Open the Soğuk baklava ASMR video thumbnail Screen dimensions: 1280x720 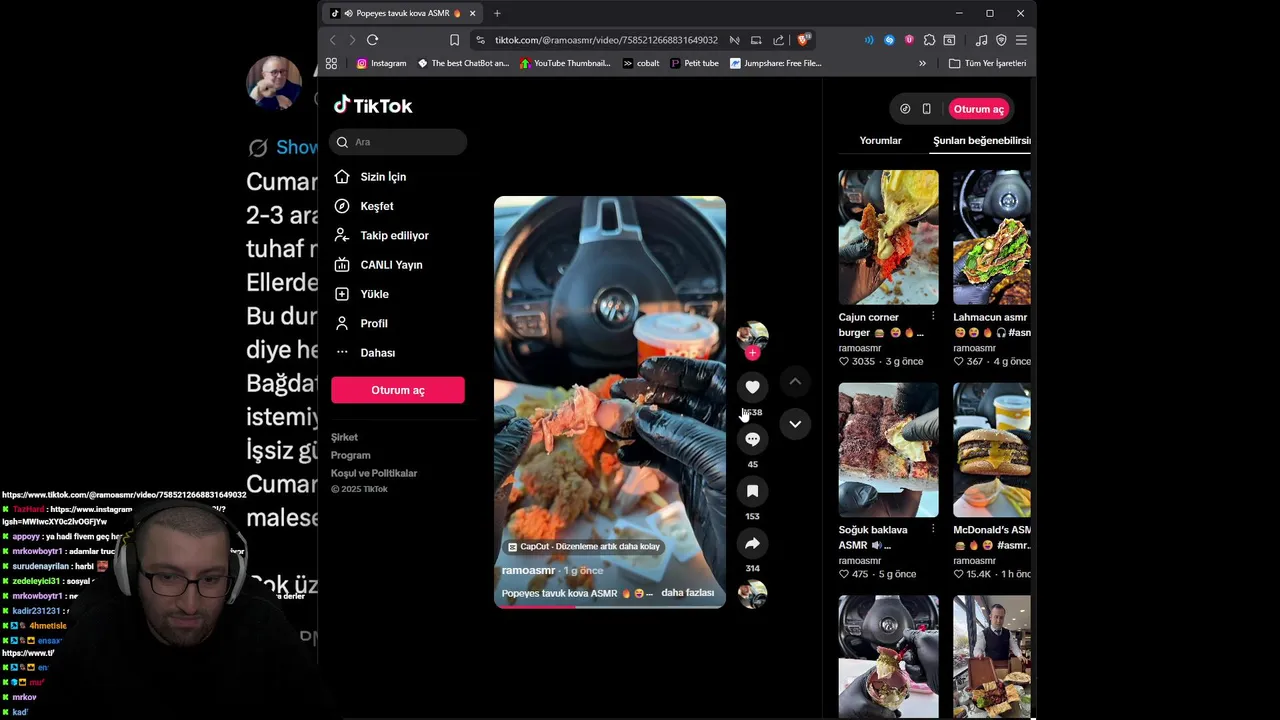(888, 450)
